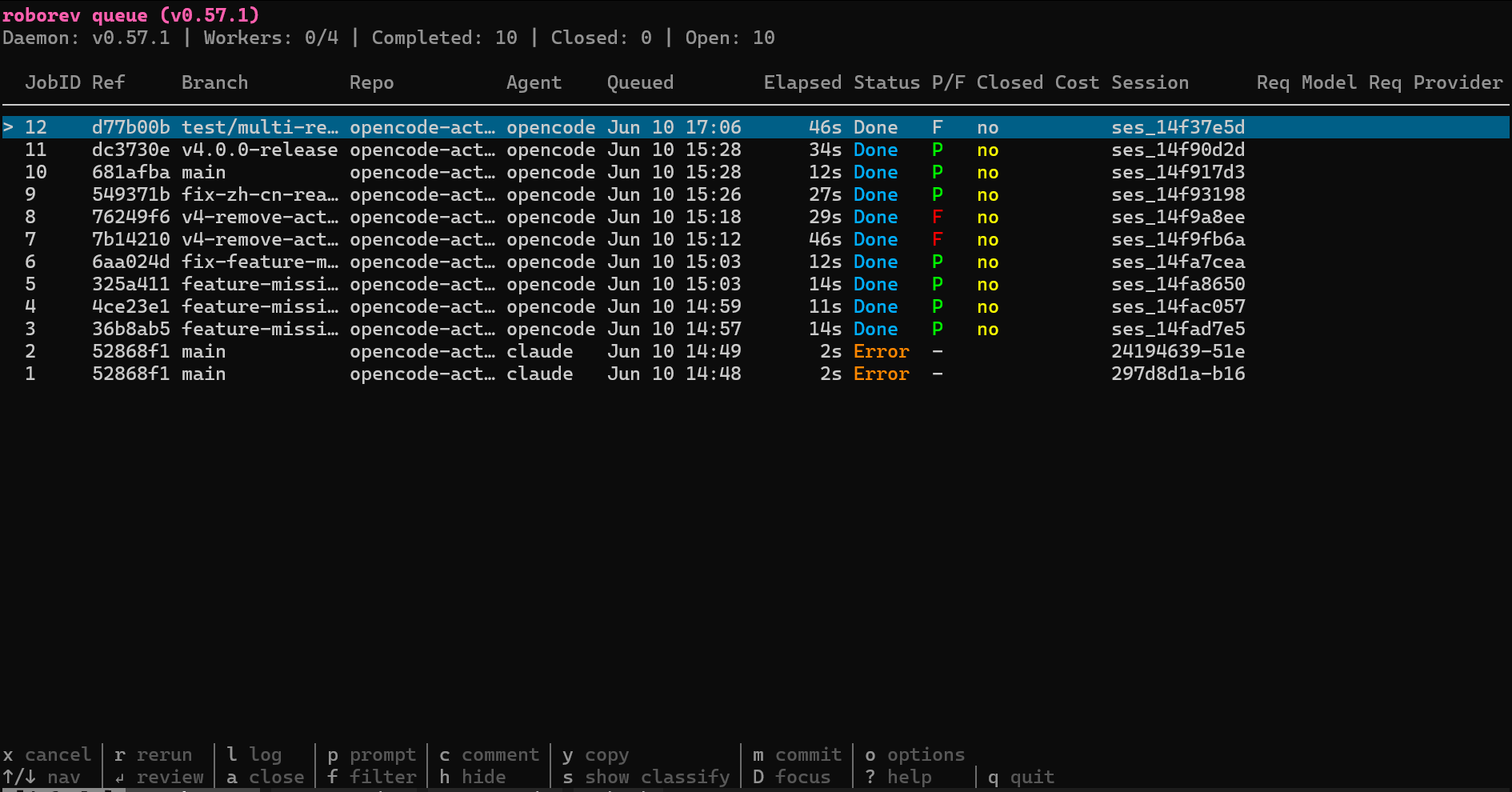Screen dimensions: 1512x792
Task: Click the 'r rerun' shortcut hint
Action: coord(154,754)
